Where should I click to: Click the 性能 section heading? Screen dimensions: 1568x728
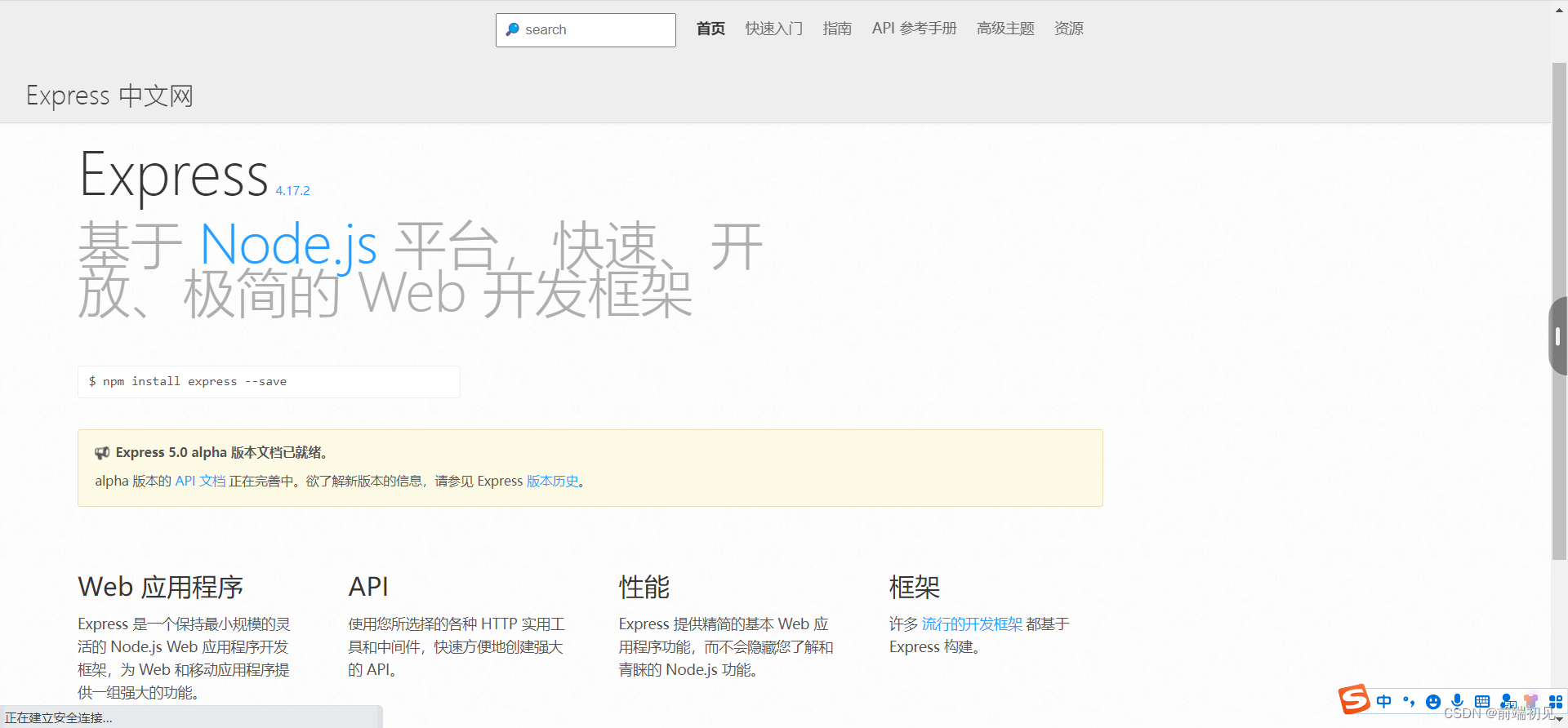pyautogui.click(x=644, y=587)
